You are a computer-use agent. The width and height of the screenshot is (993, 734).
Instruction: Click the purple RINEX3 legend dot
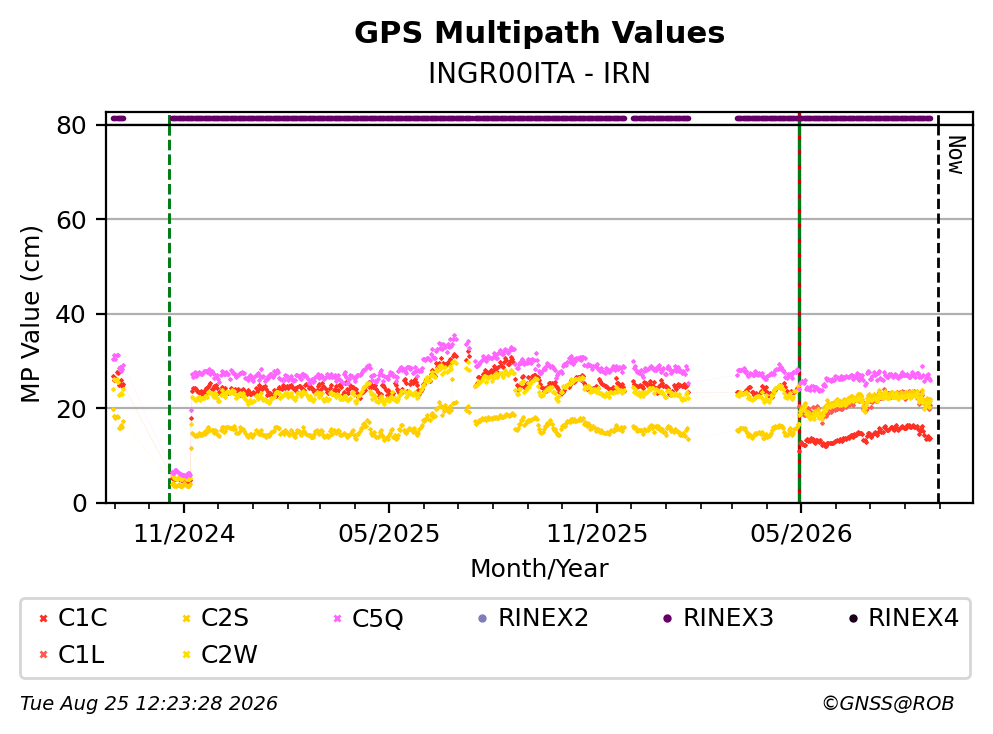click(667, 619)
